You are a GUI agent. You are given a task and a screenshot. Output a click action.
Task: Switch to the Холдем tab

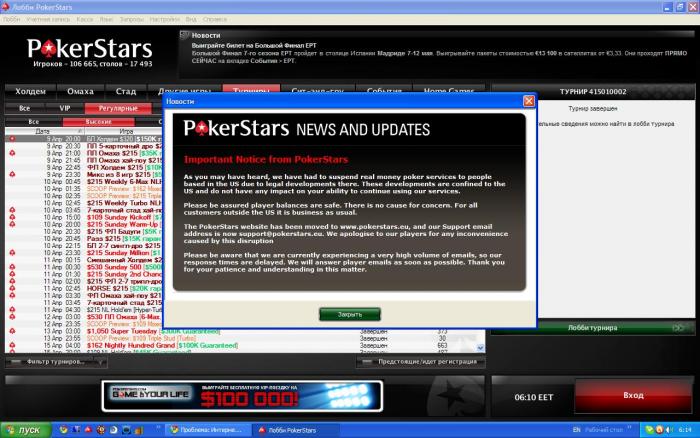point(30,91)
